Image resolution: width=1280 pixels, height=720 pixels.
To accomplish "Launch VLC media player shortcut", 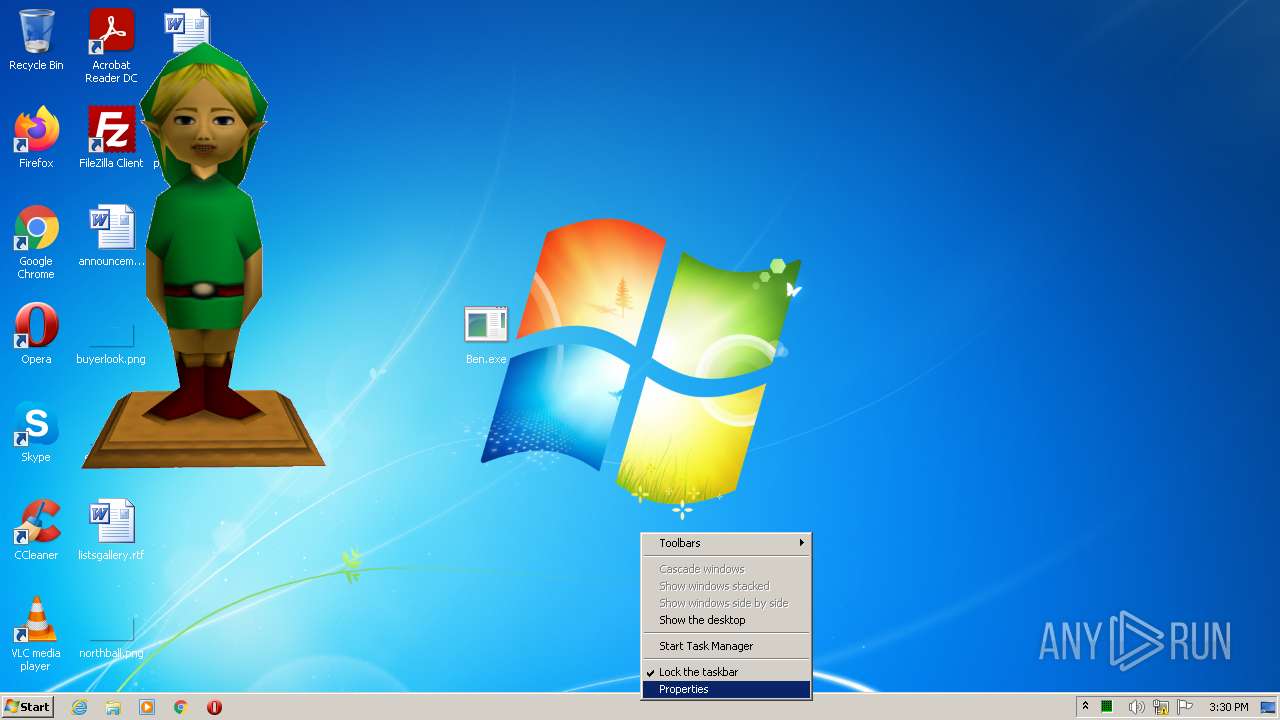I will [36, 634].
